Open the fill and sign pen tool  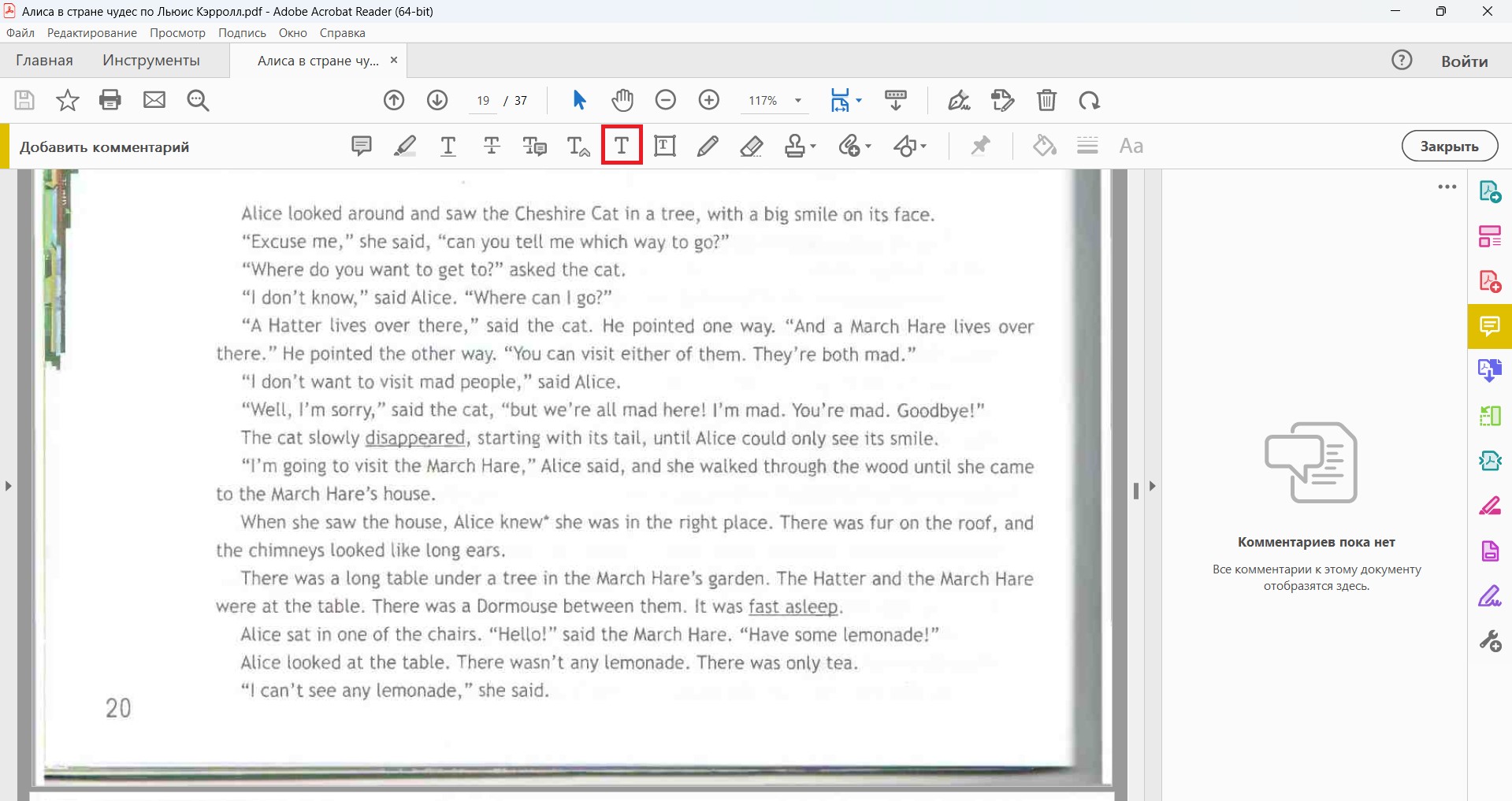point(959,100)
